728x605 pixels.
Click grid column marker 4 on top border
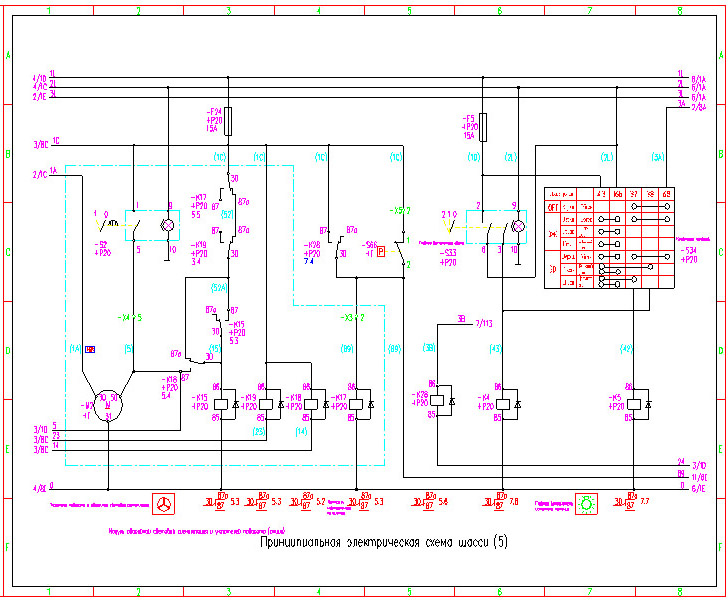(x=318, y=10)
